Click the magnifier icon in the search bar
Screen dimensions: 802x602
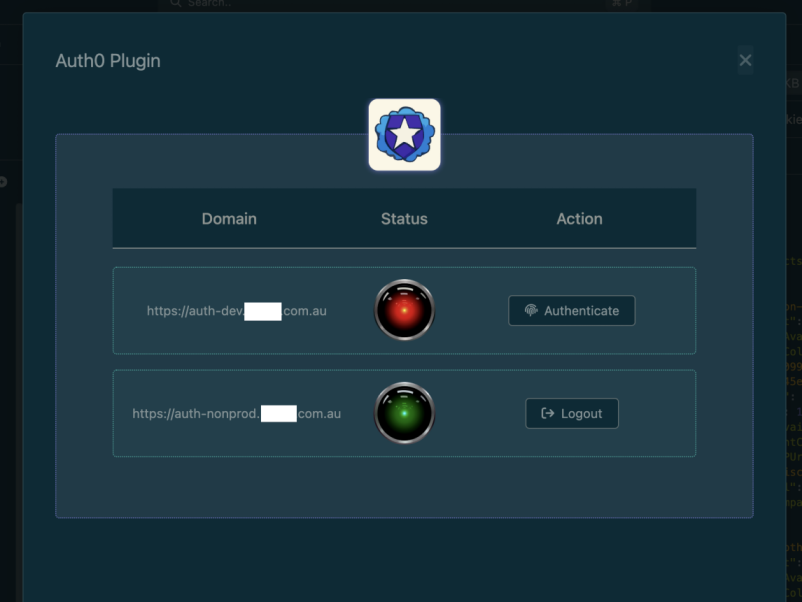(x=176, y=4)
